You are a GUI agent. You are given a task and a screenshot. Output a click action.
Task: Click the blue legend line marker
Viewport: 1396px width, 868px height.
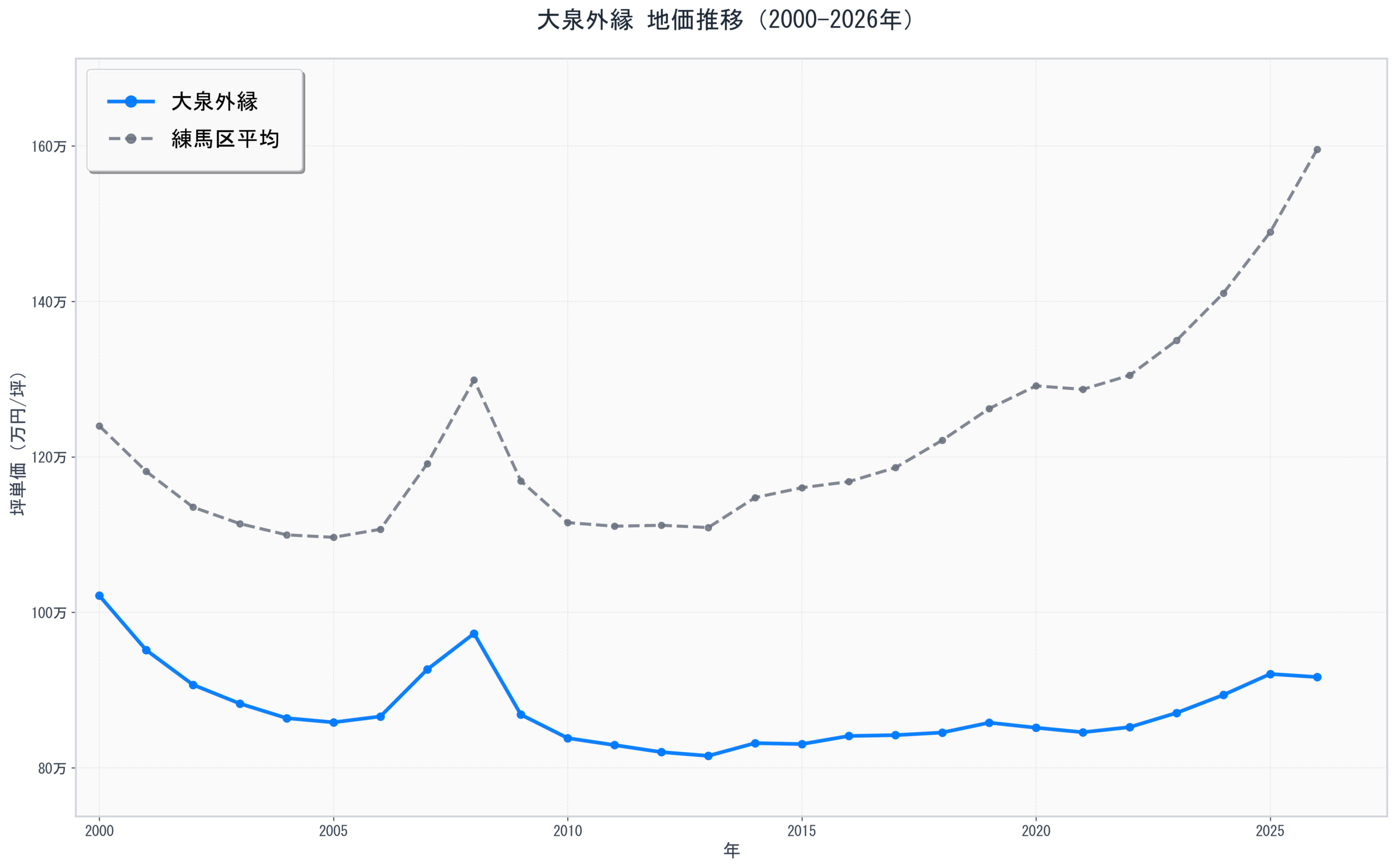click(131, 101)
